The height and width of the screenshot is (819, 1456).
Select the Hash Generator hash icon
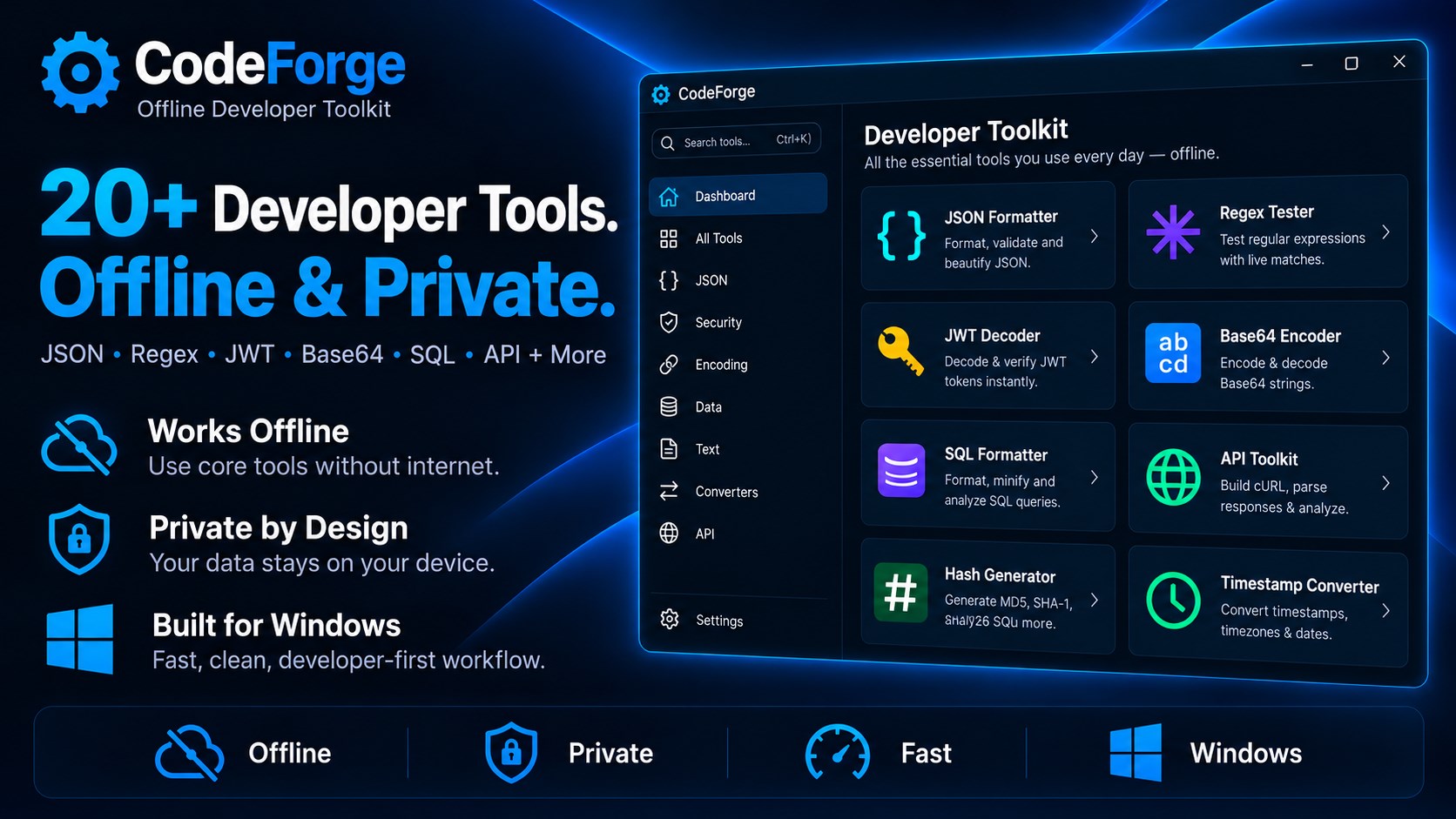[900, 593]
